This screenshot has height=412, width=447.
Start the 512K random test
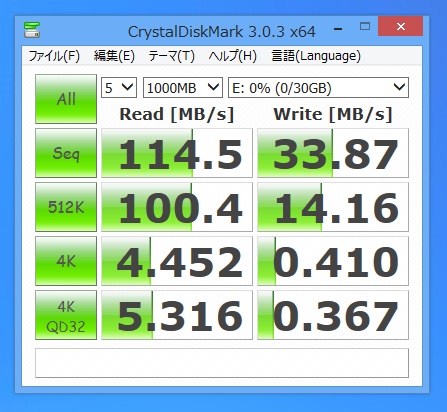tap(66, 207)
